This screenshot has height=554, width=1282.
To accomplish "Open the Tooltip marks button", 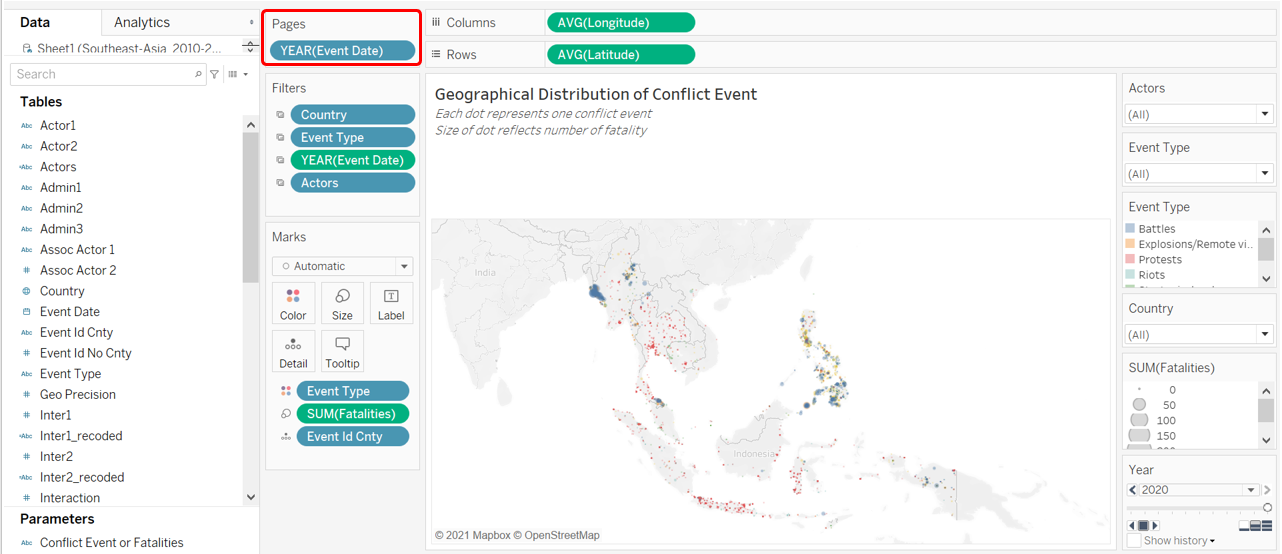I will tap(342, 351).
